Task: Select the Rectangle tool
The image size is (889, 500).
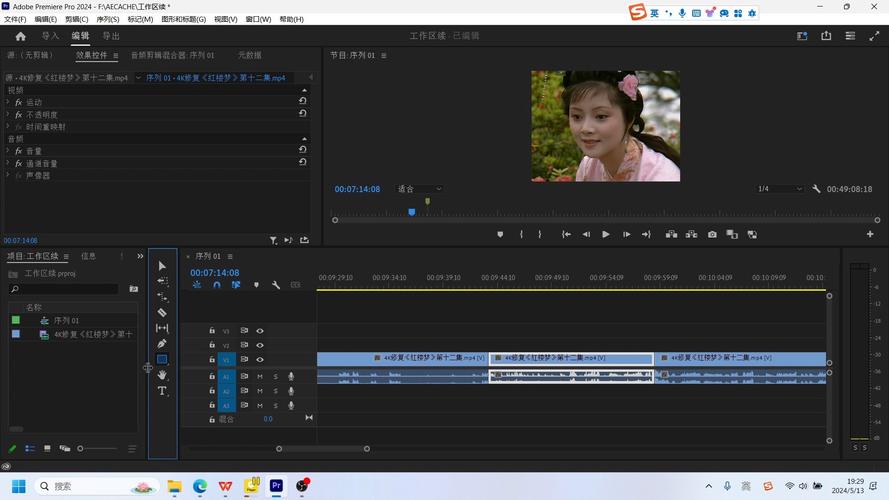Action: (162, 359)
